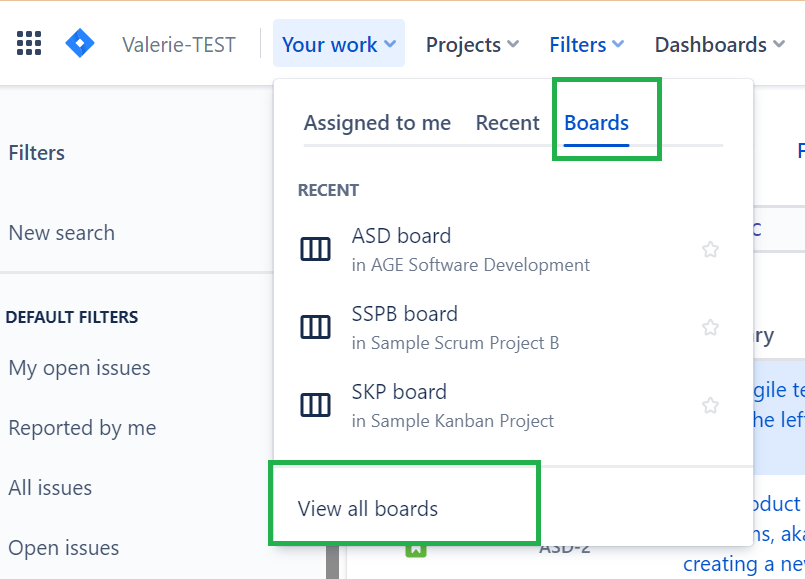Click the ASD board icon
Screen dimensions: 805x579
pos(316,250)
